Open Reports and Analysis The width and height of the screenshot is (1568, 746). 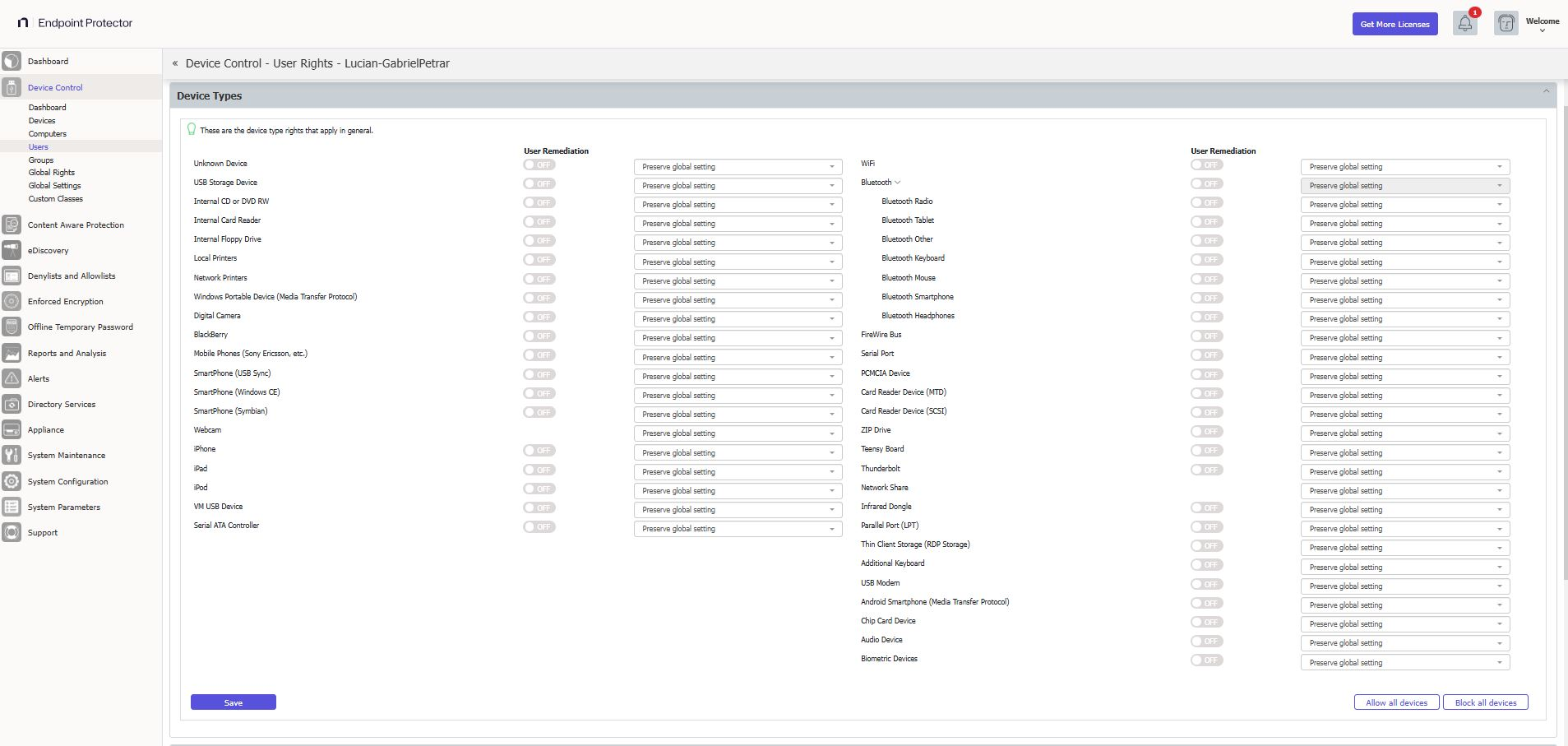coord(67,353)
